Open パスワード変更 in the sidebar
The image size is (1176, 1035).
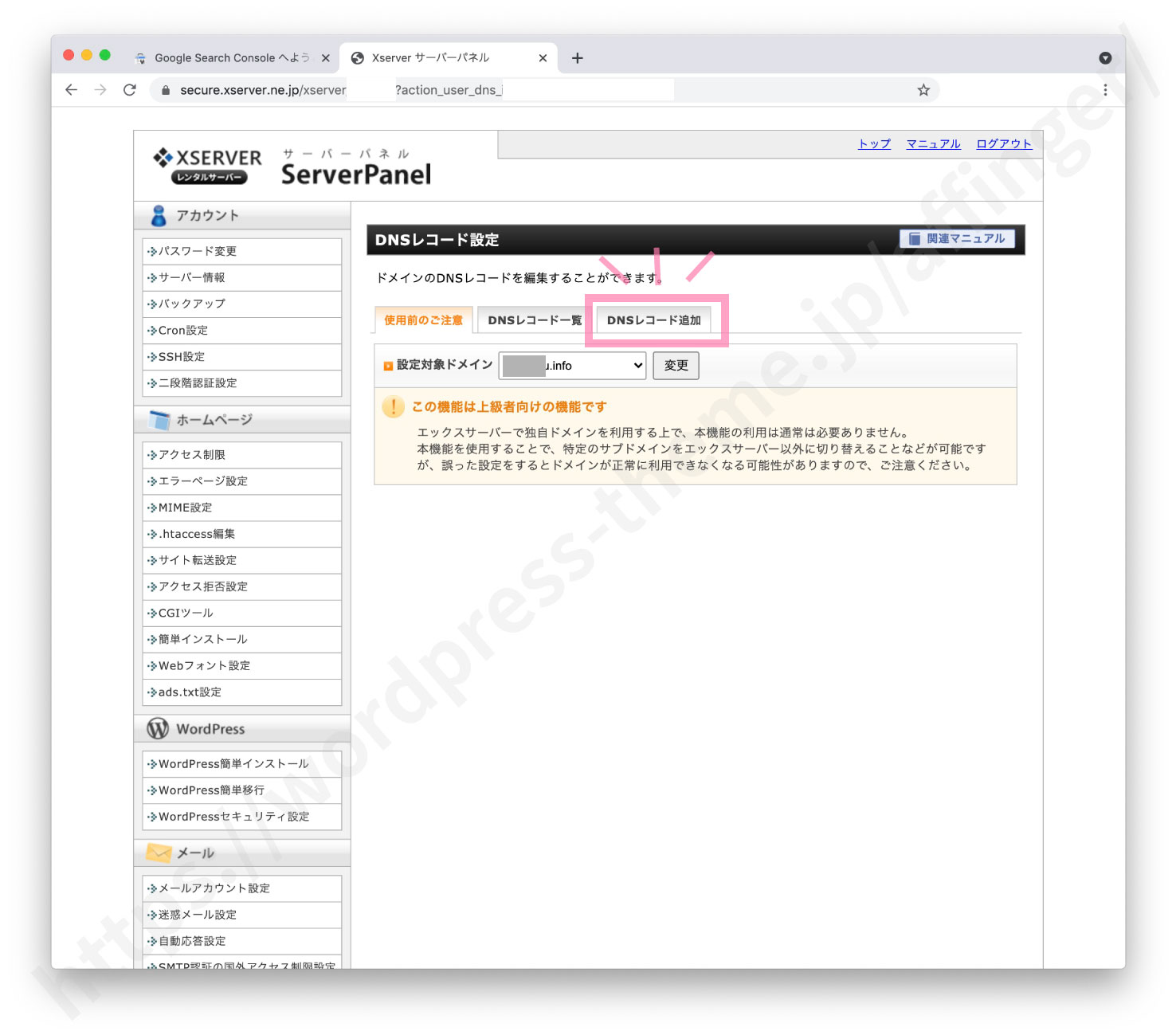point(242,251)
